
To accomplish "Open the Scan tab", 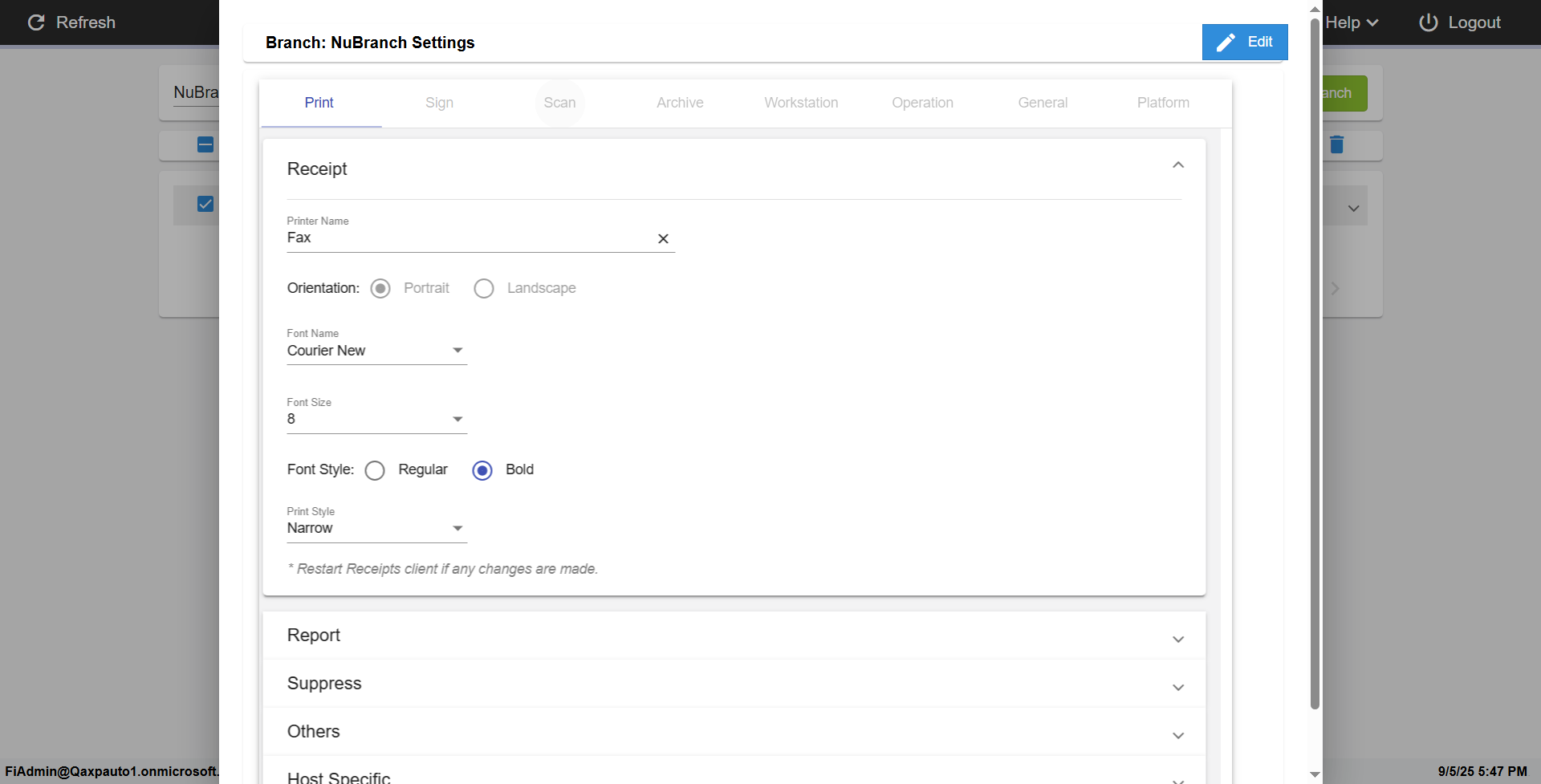I will click(x=559, y=103).
